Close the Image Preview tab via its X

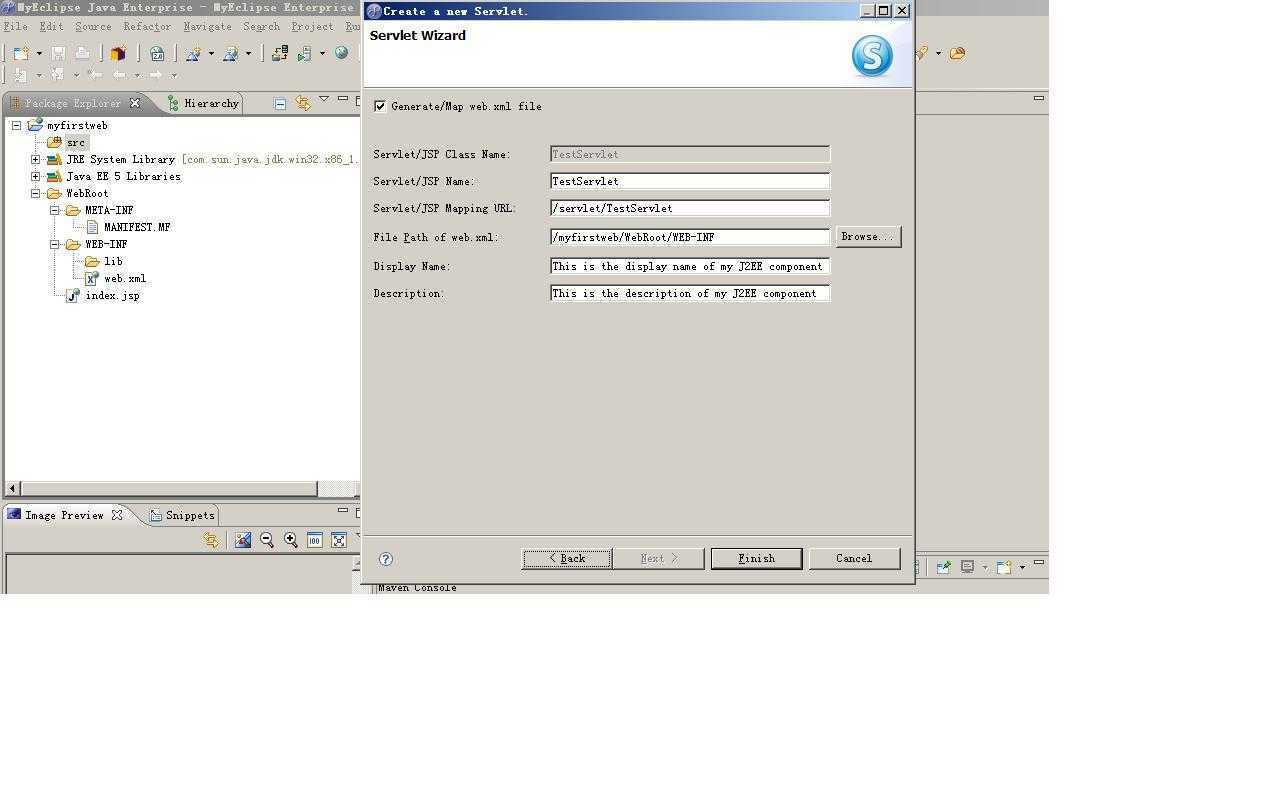click(x=117, y=515)
